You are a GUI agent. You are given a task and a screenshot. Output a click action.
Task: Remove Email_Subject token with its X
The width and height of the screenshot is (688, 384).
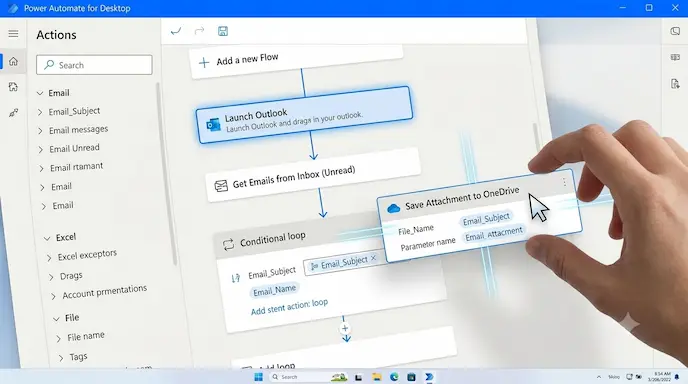pyautogui.click(x=373, y=258)
